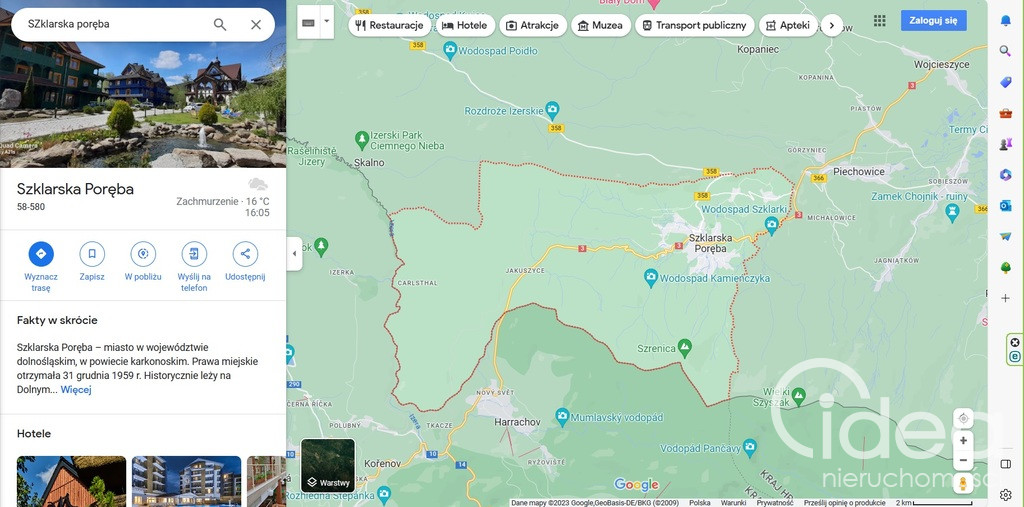The width and height of the screenshot is (1024, 507).
Task: Open the chess pieces games icon in the sidebar
Action: pyautogui.click(x=1006, y=144)
